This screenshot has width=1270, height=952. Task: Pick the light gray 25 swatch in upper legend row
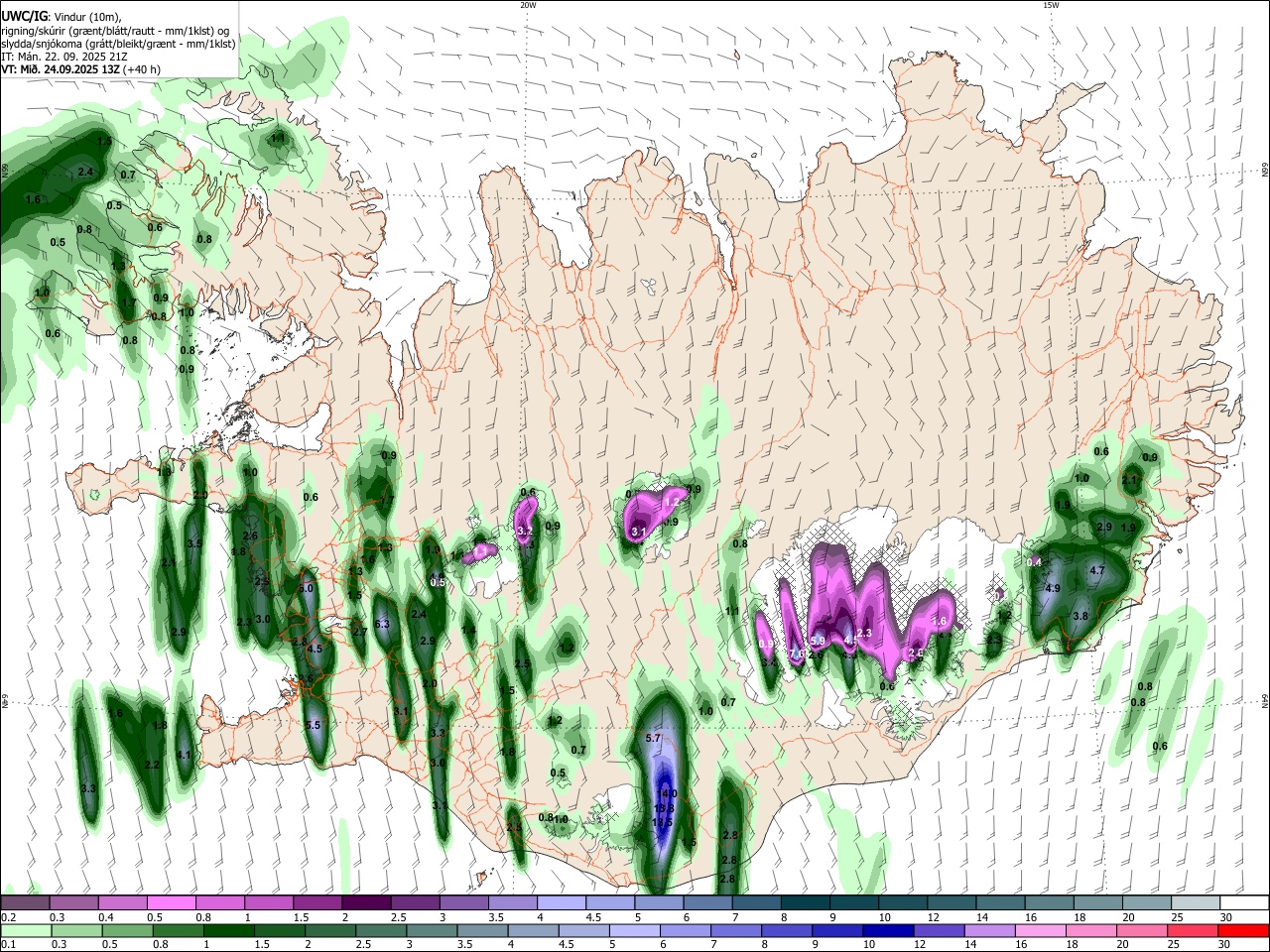pos(1196,903)
